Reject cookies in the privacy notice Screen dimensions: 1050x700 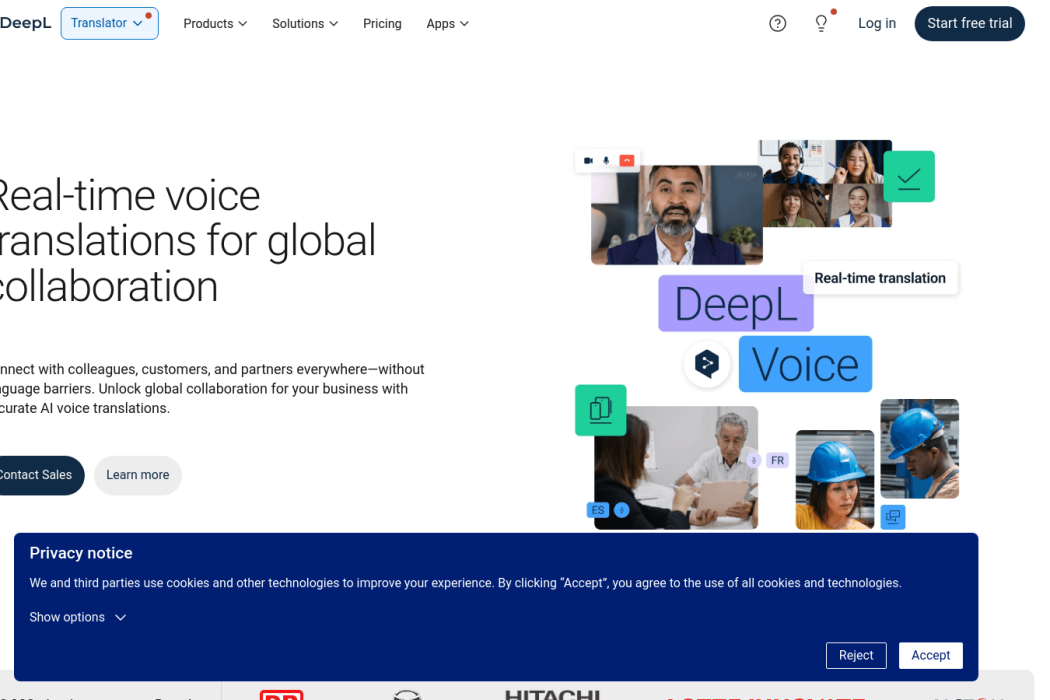coord(856,655)
